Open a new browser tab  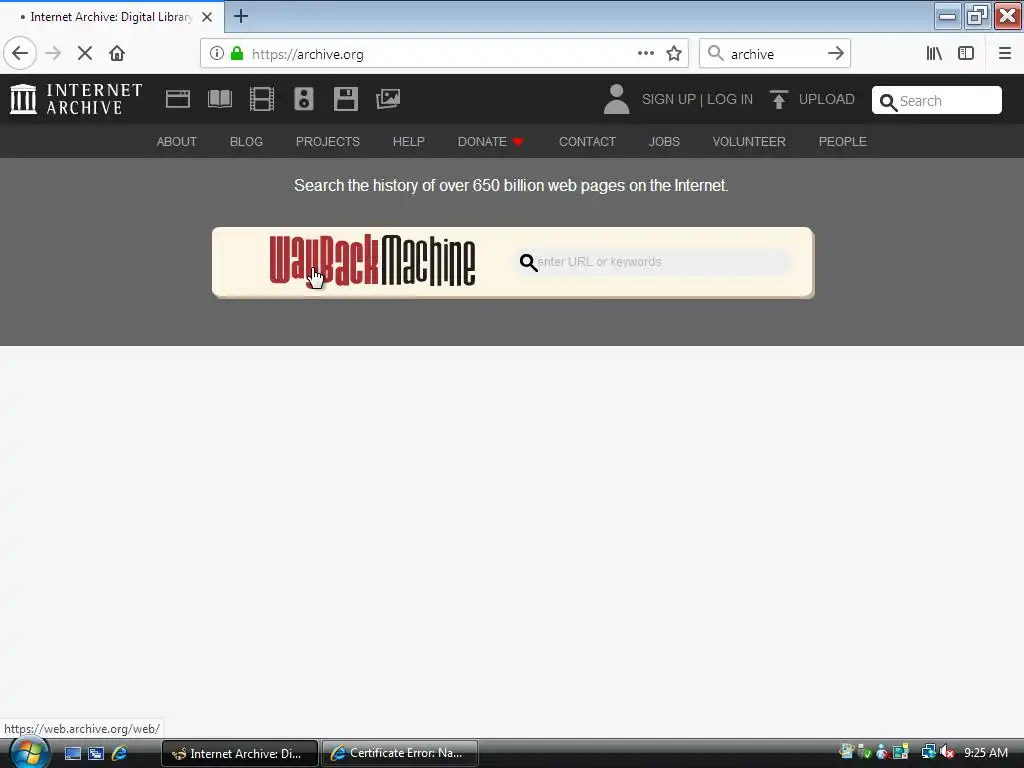(241, 16)
